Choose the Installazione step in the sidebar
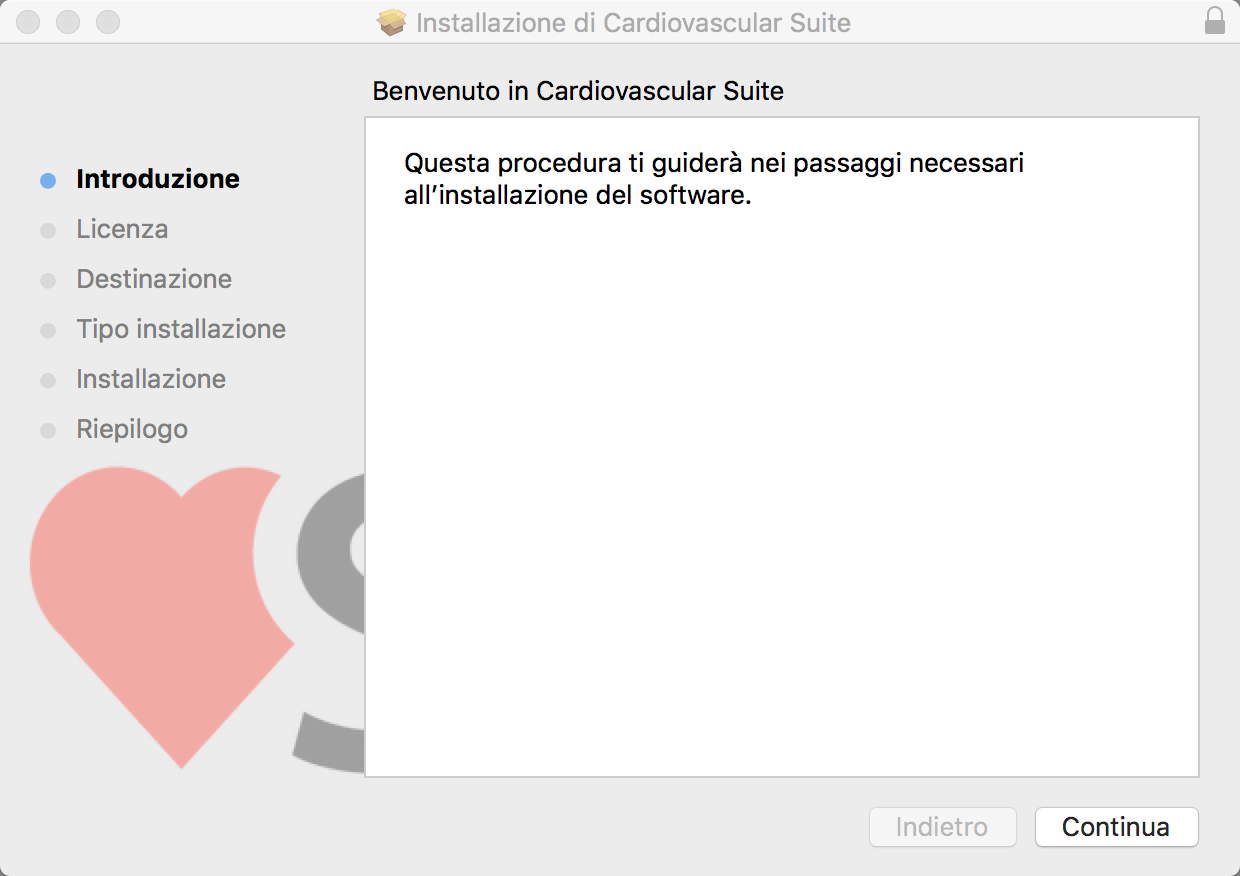 151,379
